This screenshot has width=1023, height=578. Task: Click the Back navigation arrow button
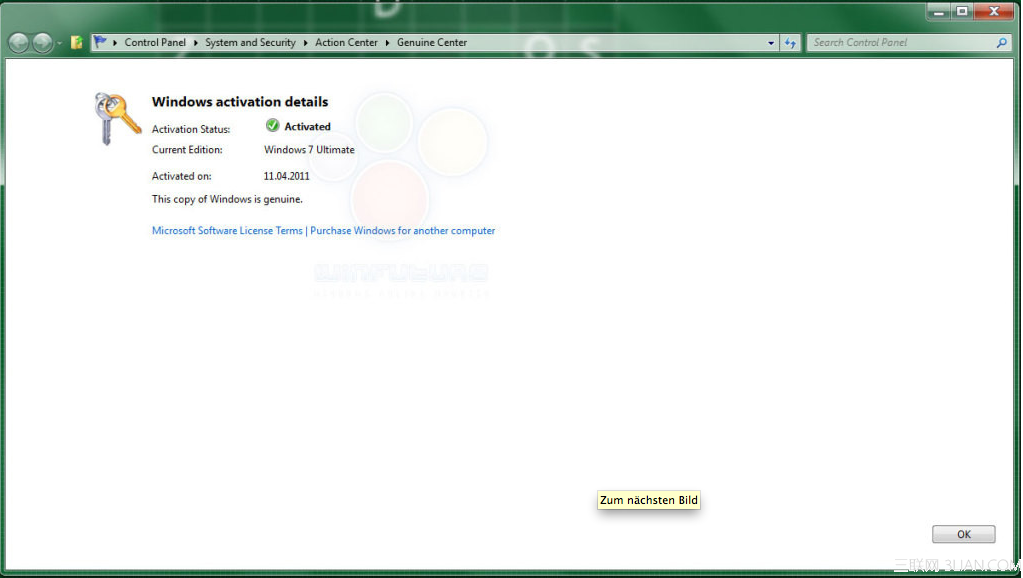click(x=18, y=43)
